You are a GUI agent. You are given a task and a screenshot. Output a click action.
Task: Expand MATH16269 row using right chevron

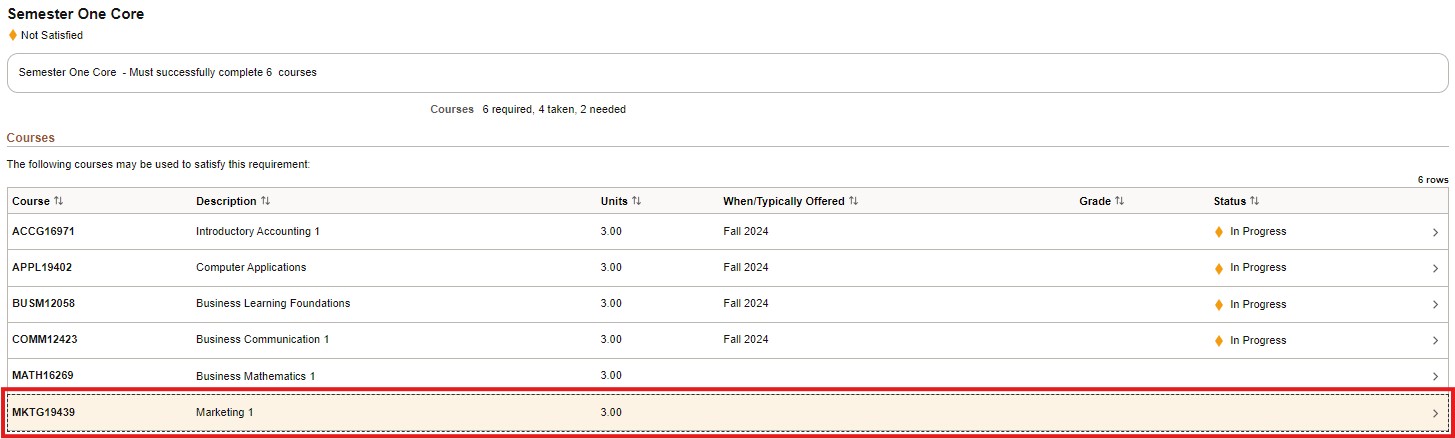[x=1435, y=377]
